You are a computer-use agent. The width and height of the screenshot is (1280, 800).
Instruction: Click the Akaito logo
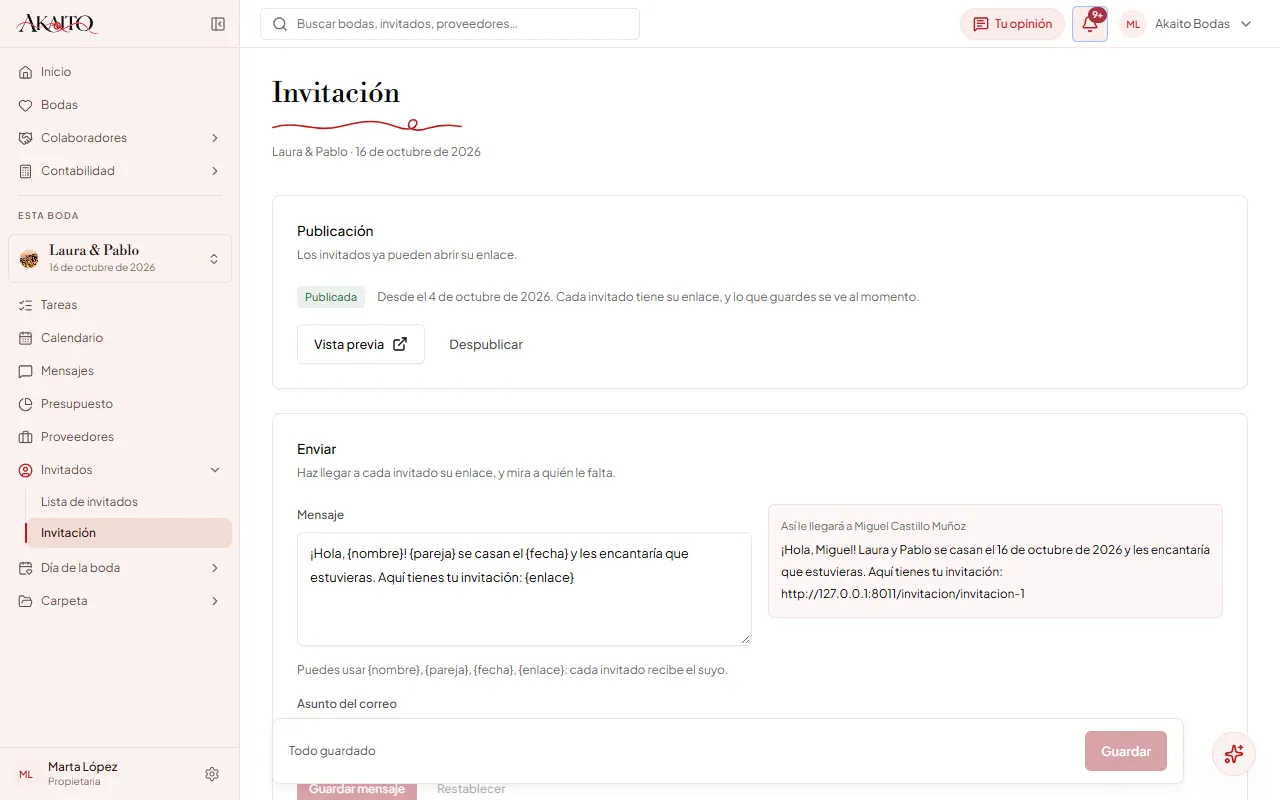pos(58,24)
